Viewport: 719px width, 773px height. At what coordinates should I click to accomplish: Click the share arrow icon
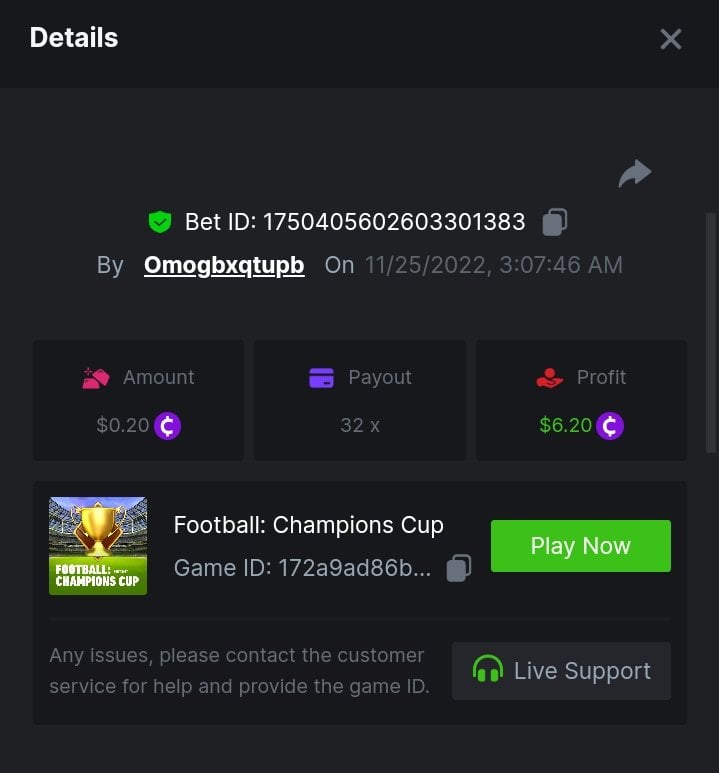tap(634, 174)
